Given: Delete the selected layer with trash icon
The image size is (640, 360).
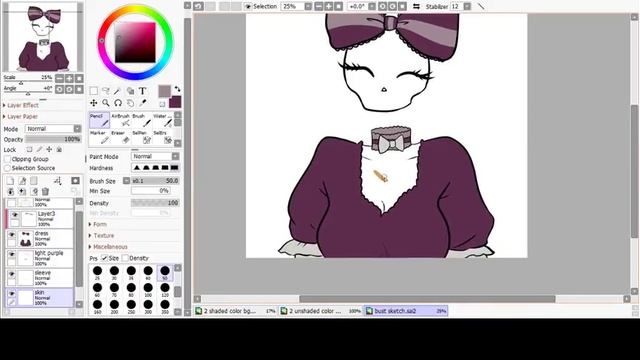Looking at the screenshot, I should tap(45, 191).
